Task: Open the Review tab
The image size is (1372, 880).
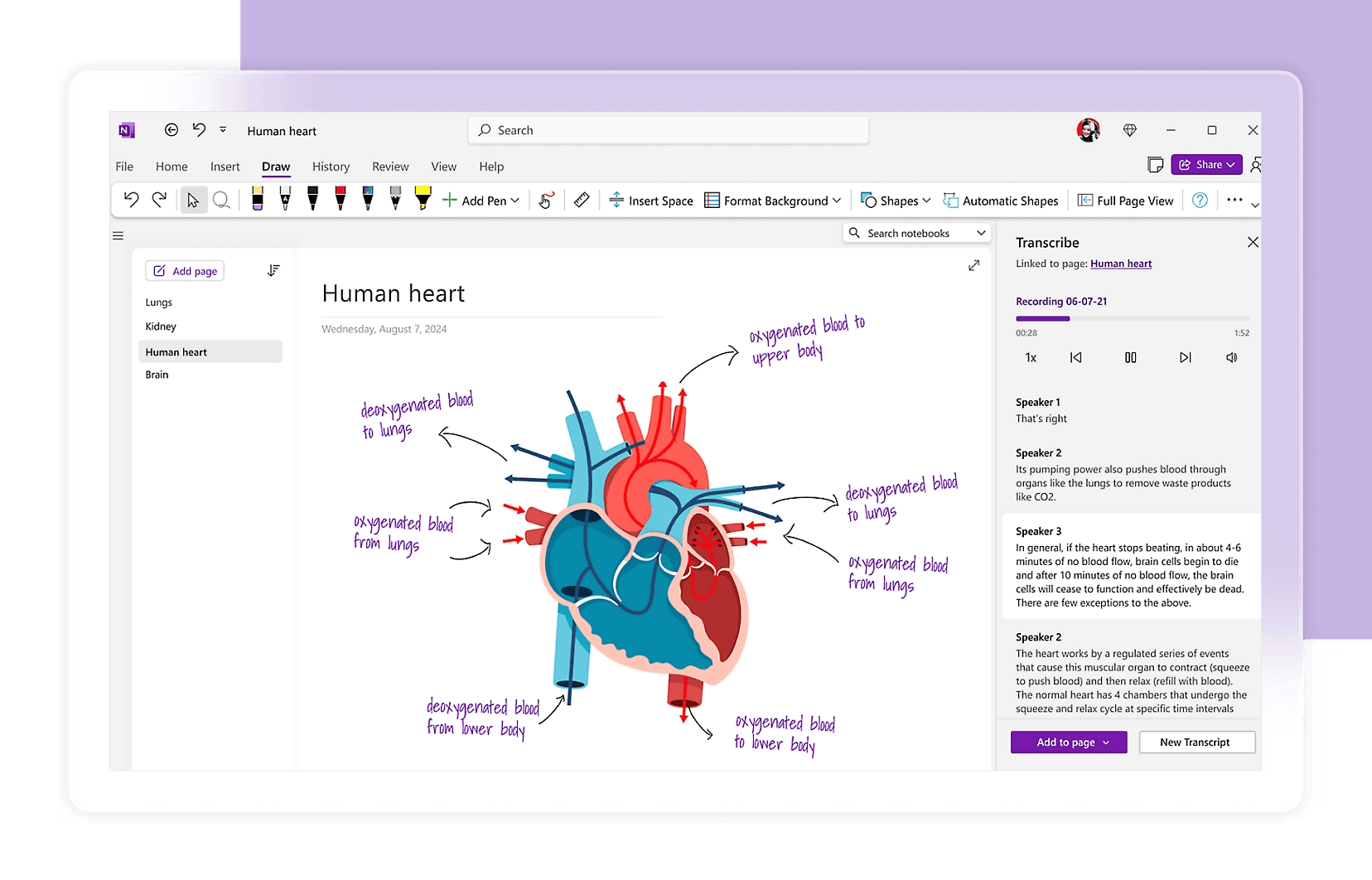Action: tap(390, 167)
